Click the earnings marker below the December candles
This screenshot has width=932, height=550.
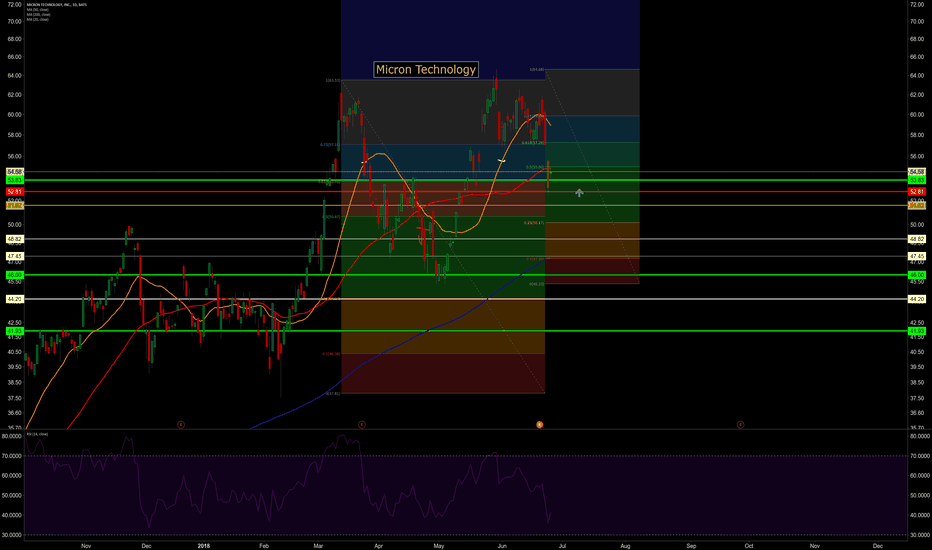181,425
